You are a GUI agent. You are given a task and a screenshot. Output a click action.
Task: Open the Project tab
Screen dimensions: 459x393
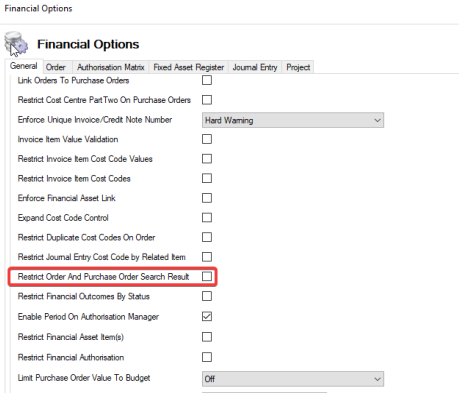pyautogui.click(x=298, y=67)
